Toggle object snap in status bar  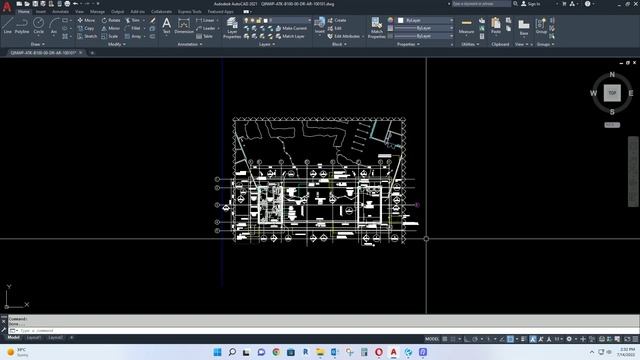[x=510, y=339]
